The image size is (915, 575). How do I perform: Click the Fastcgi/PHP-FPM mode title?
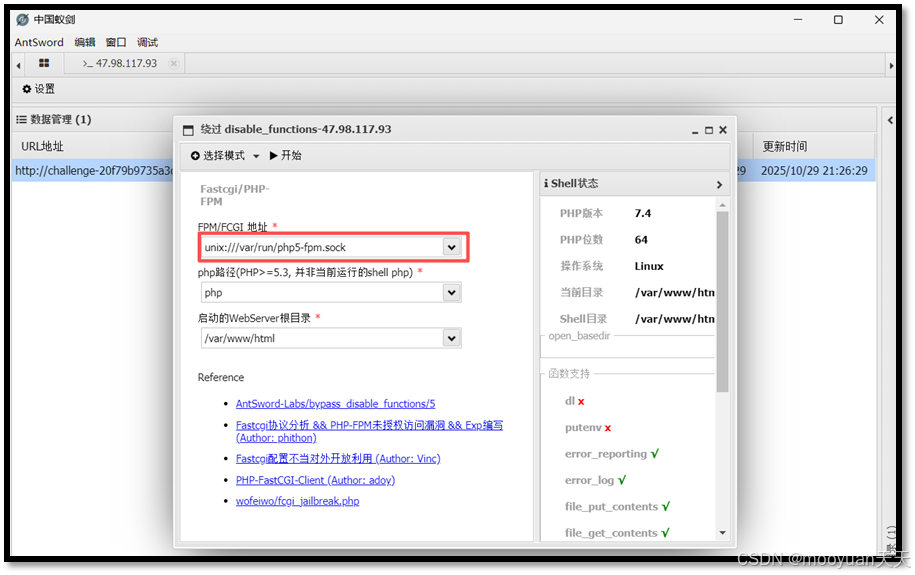[235, 195]
